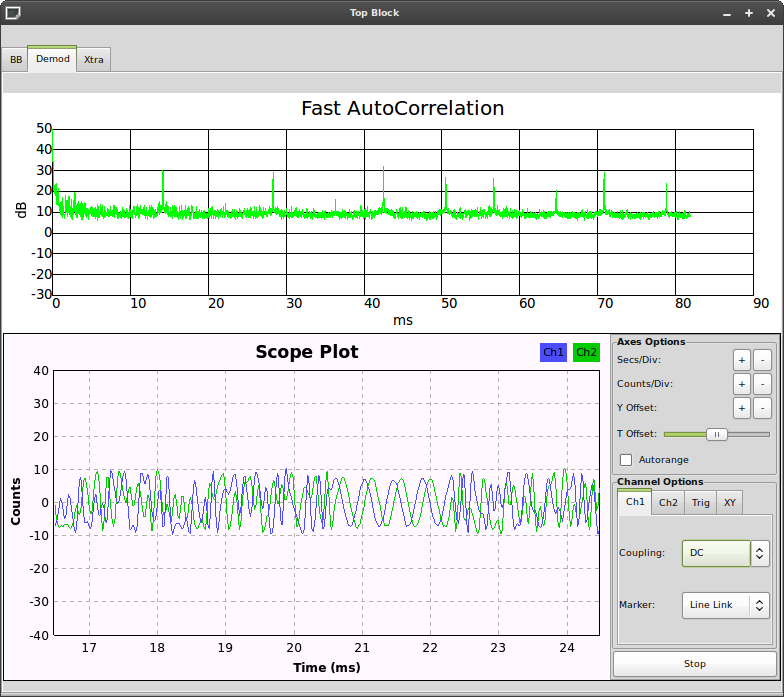The image size is (784, 697).
Task: Decrease Counts/Div with minus button
Action: tap(761, 384)
